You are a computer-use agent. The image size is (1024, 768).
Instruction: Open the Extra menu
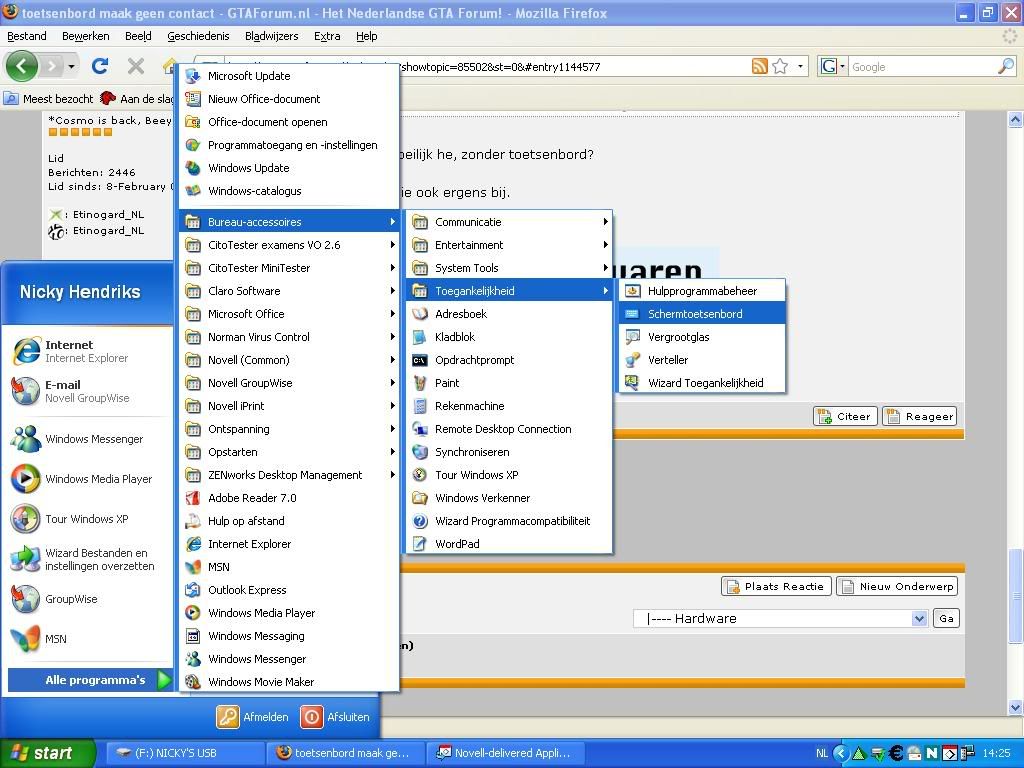327,36
